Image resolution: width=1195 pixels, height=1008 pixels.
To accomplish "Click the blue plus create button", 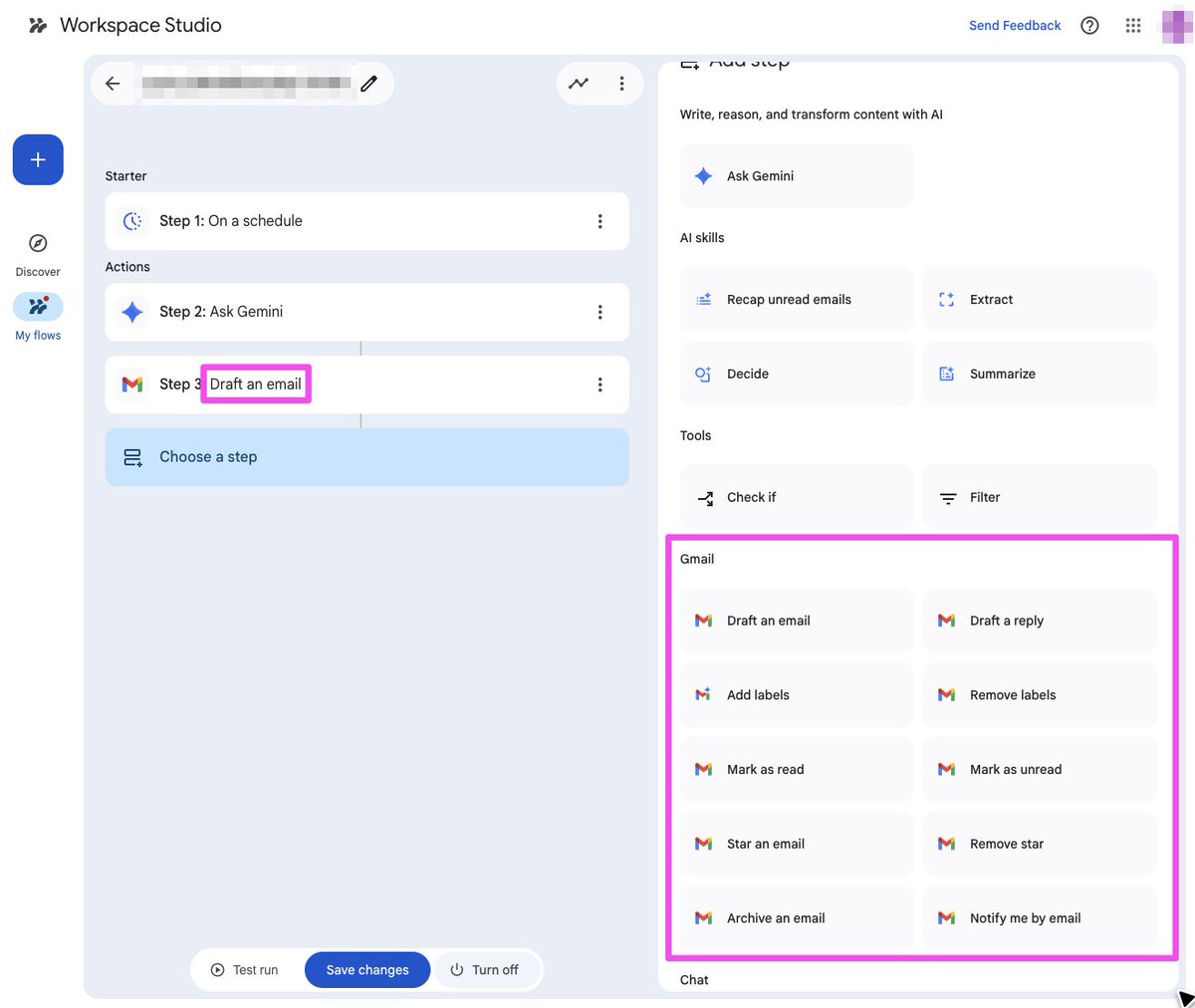I will (x=38, y=159).
